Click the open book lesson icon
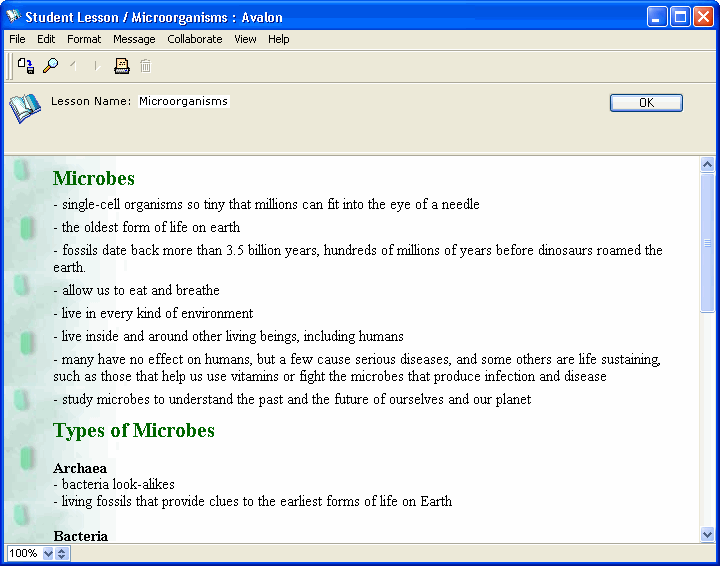720x566 pixels. pyautogui.click(x=25, y=107)
